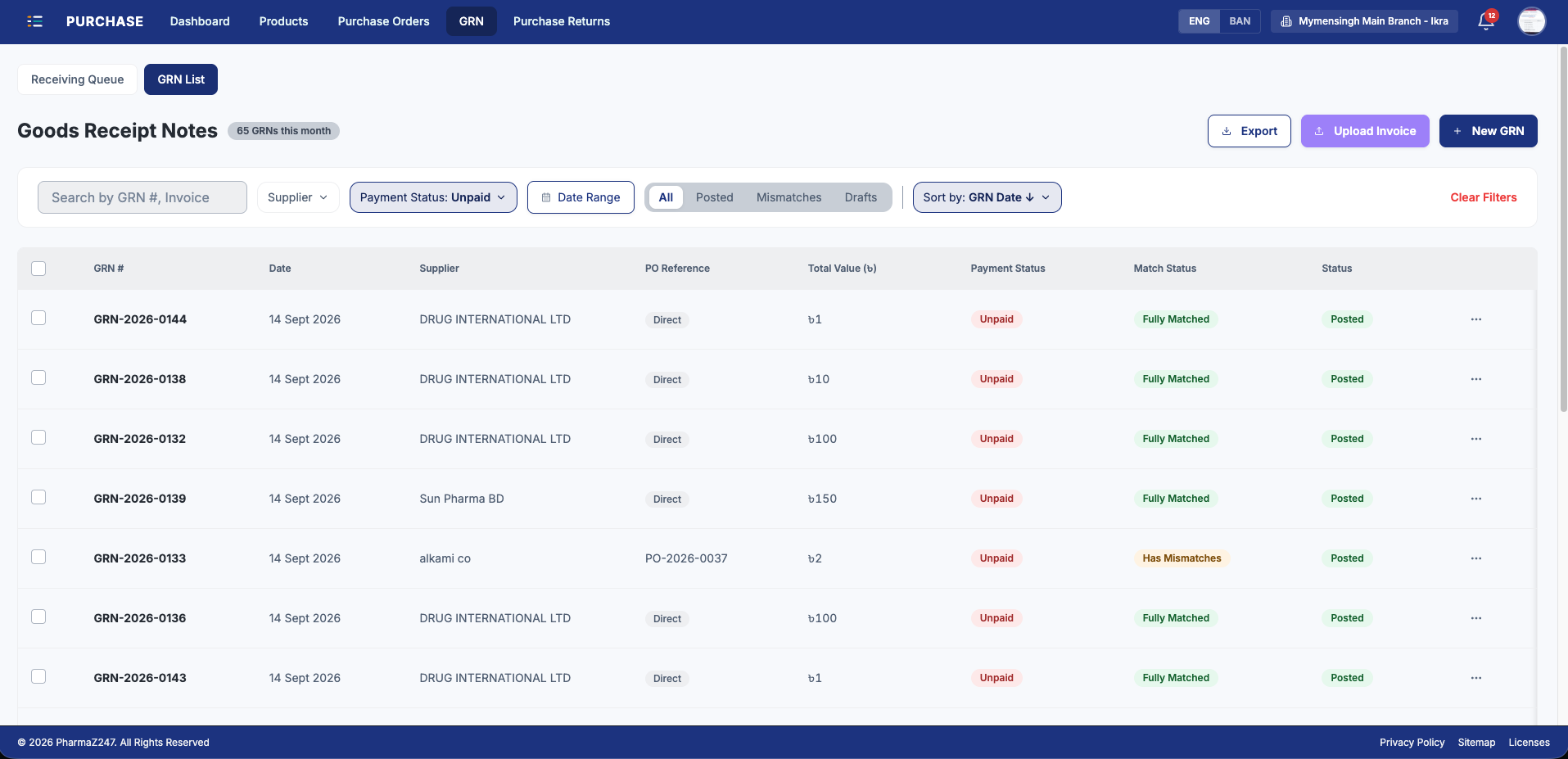Screen dimensions: 1568x759
Task: Tick checkbox for GRN-2026-0139
Action: (x=38, y=497)
